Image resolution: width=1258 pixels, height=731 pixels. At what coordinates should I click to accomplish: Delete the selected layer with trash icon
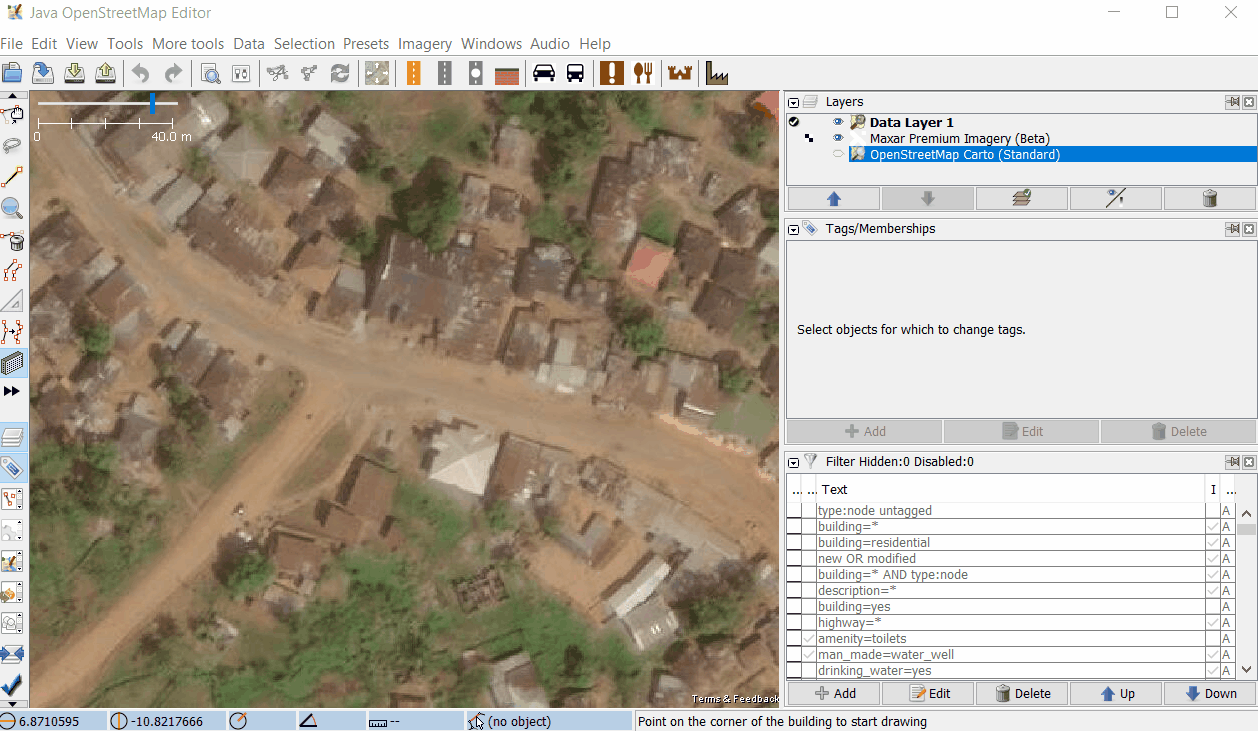(1210, 198)
